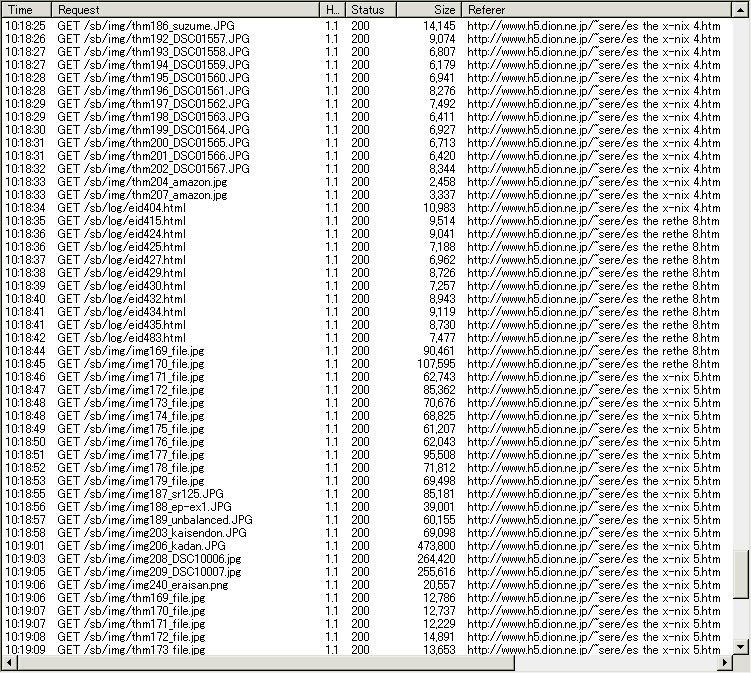This screenshot has width=751, height=673.
Task: Sort by the Request column header
Action: tap(185, 10)
